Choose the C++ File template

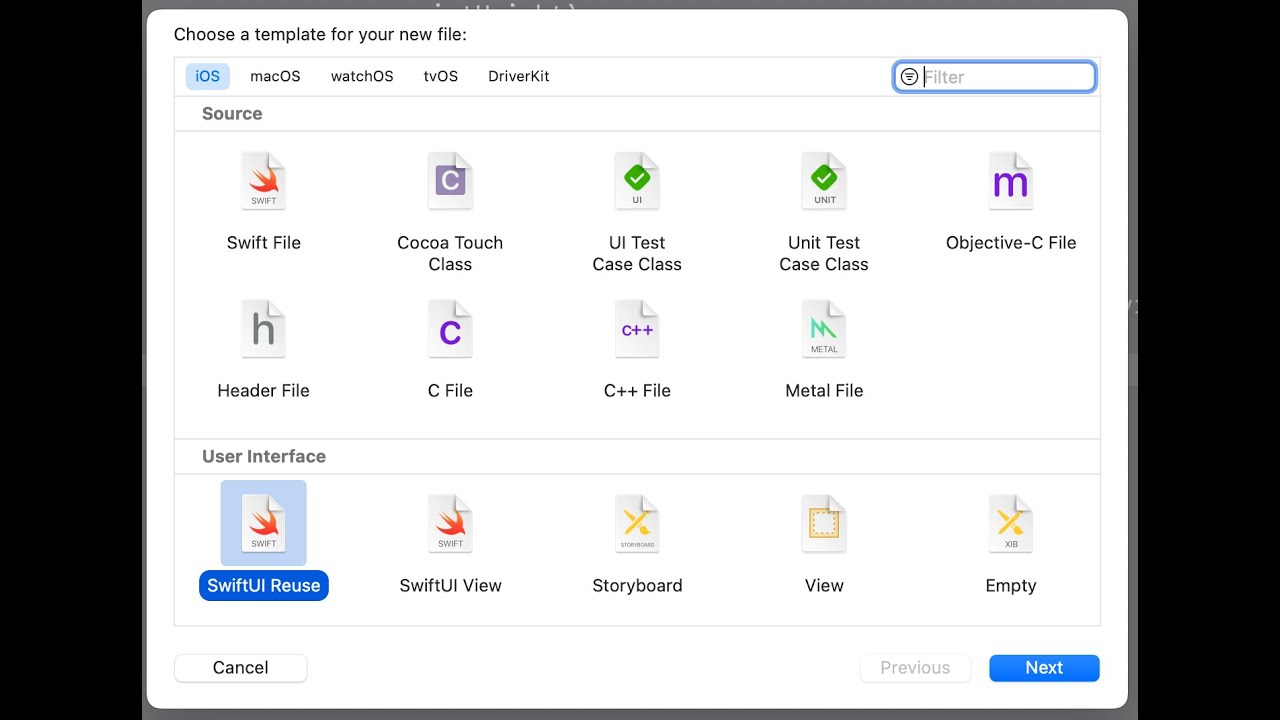[637, 329]
